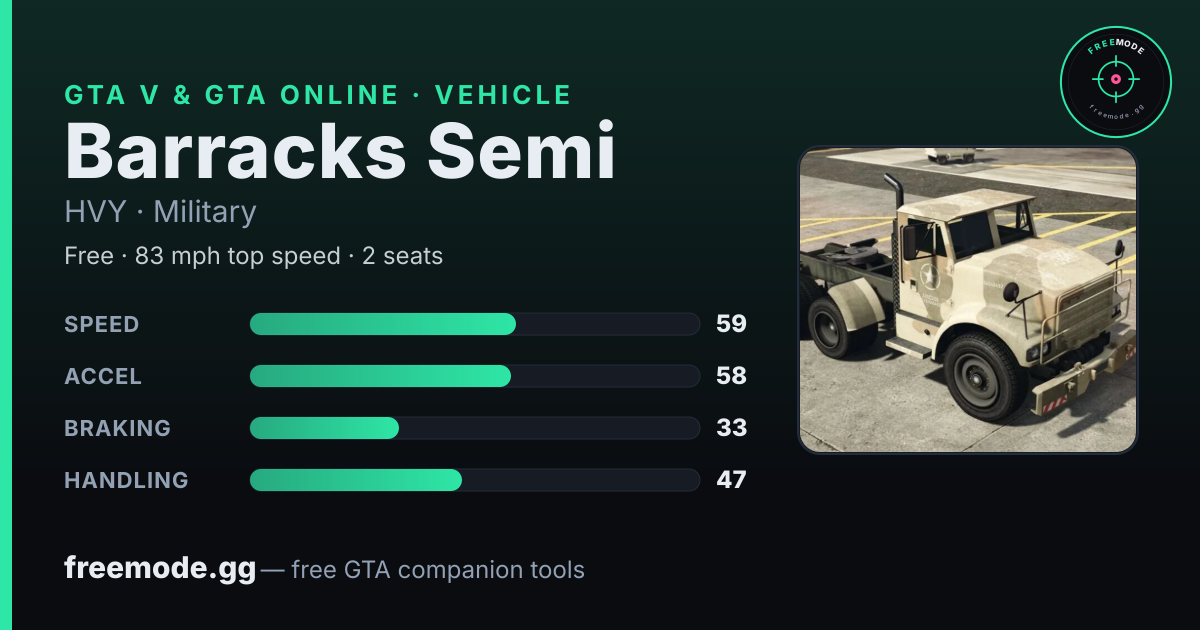
Task: Click the ACCEL stat bar
Action: (x=474, y=376)
